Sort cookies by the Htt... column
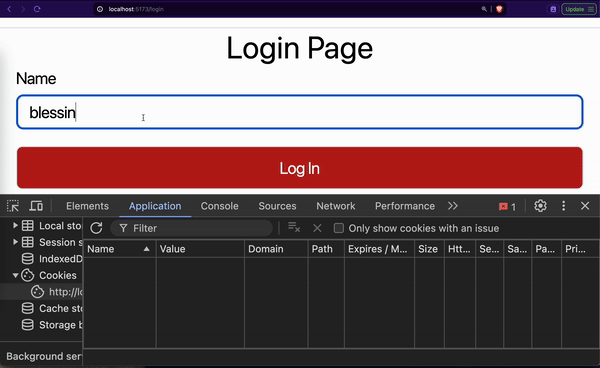Viewport: 600px width, 368px height. 460,249
